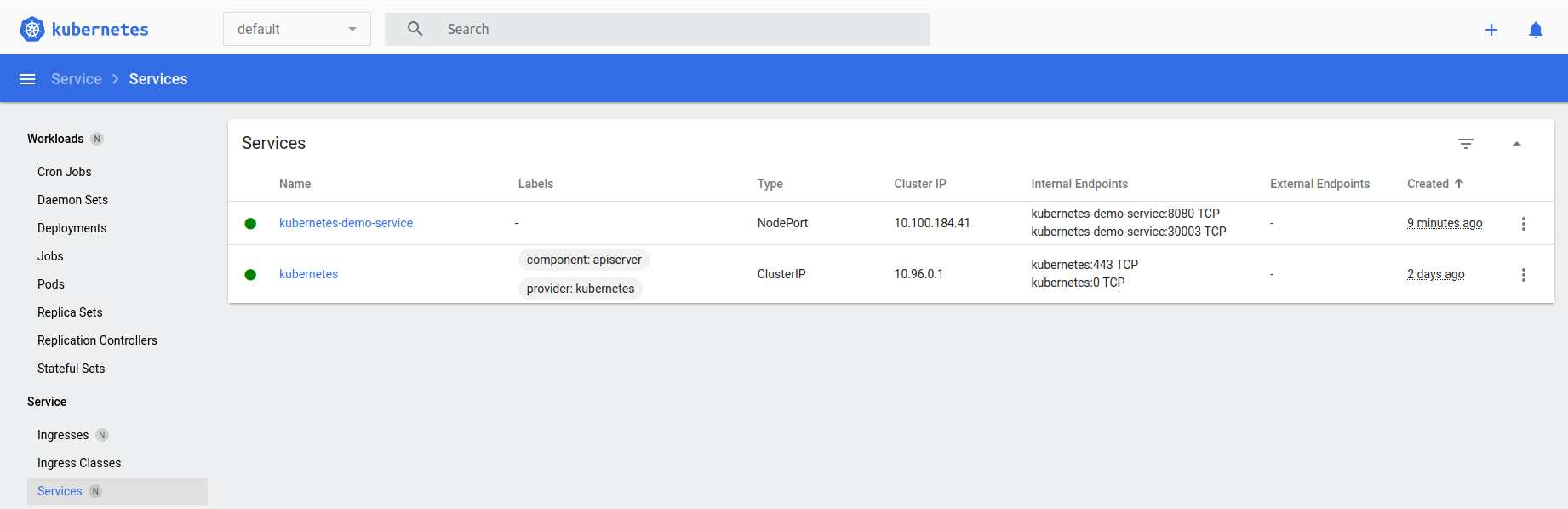Toggle the hamburger side menu
Viewport: 1568px width, 509px height.
[27, 79]
